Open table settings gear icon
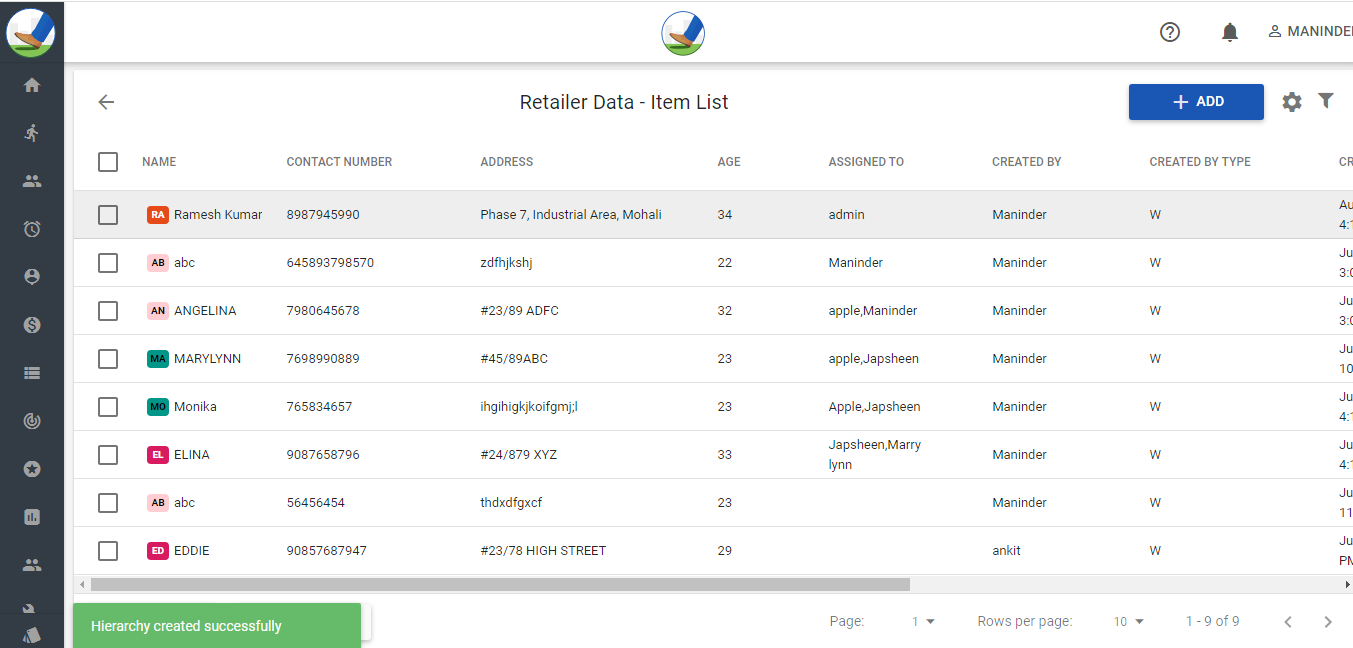Image resolution: width=1353 pixels, height=648 pixels. click(1292, 102)
